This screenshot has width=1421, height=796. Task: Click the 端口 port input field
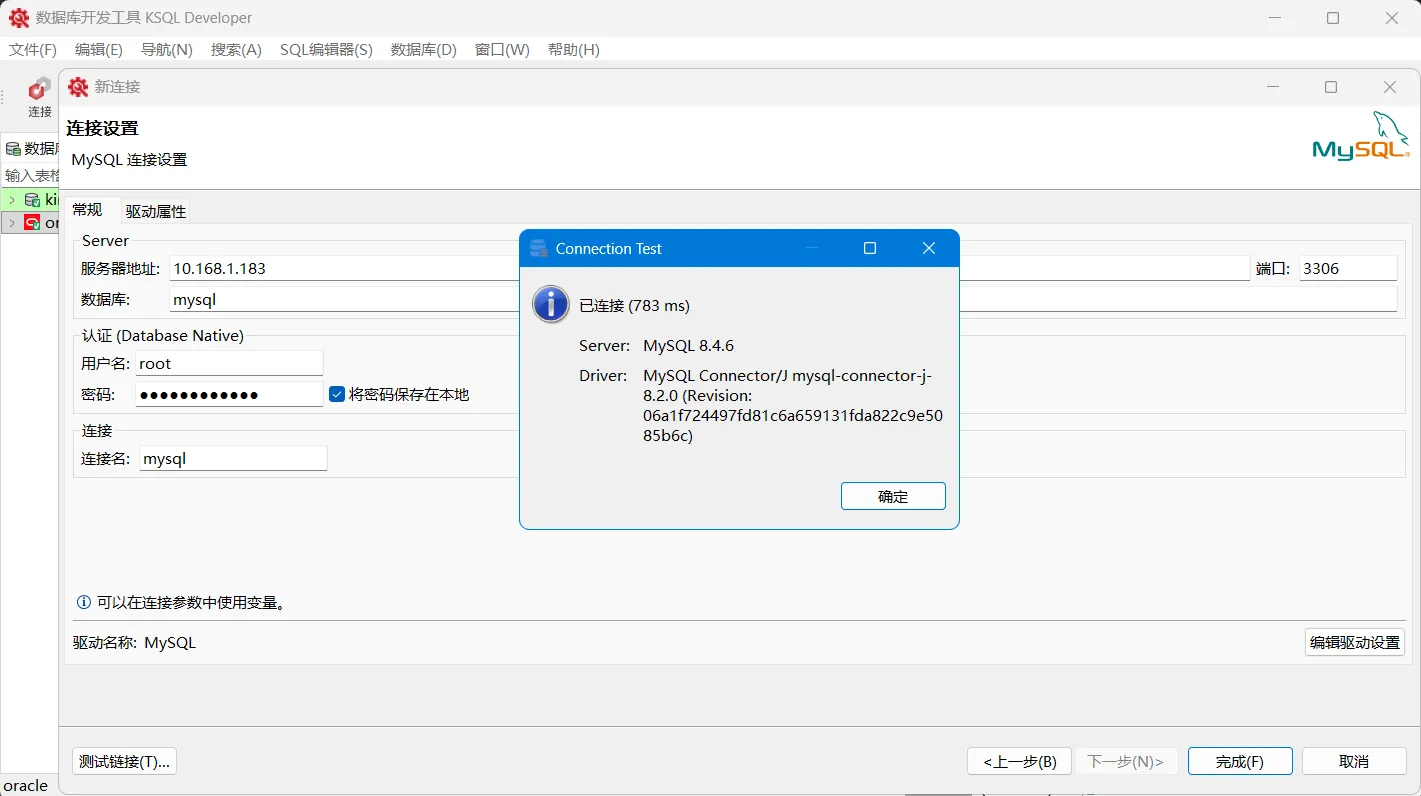click(x=1347, y=268)
